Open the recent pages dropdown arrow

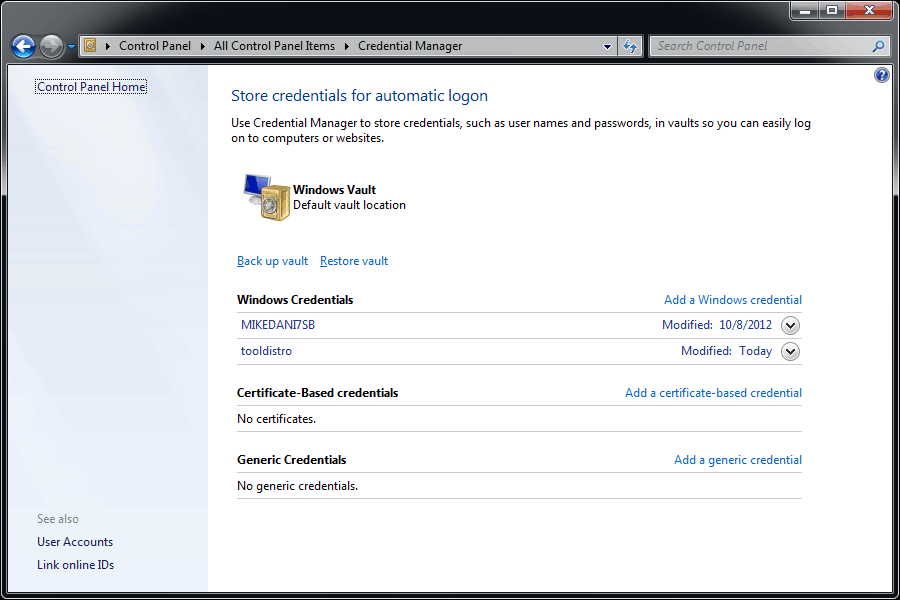tap(71, 47)
